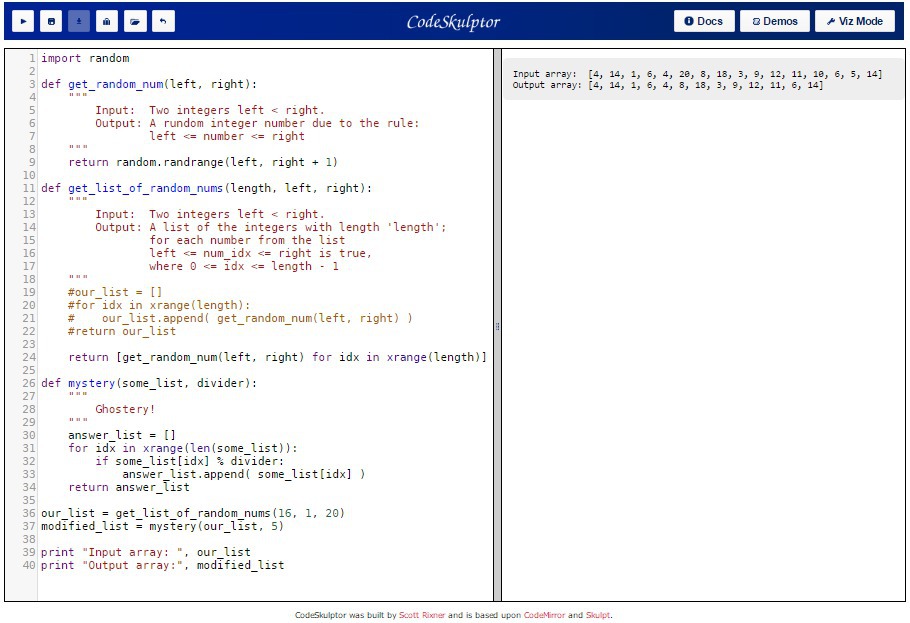
Task: Open the Docs page
Action: click(x=704, y=21)
